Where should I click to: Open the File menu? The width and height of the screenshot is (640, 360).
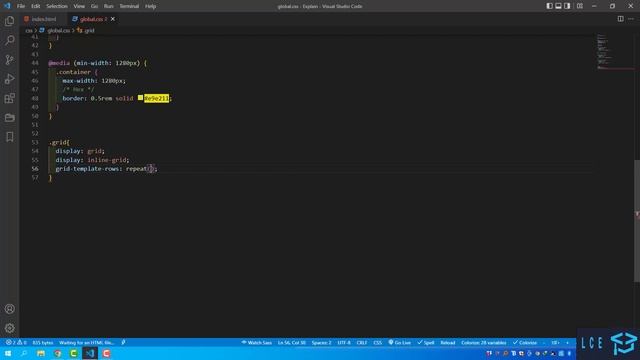[x=21, y=6]
